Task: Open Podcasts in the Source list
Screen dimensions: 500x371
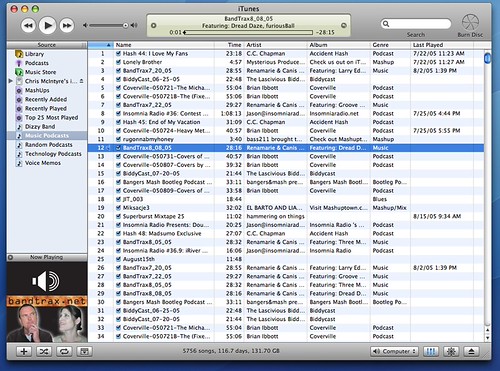Action: (x=37, y=63)
